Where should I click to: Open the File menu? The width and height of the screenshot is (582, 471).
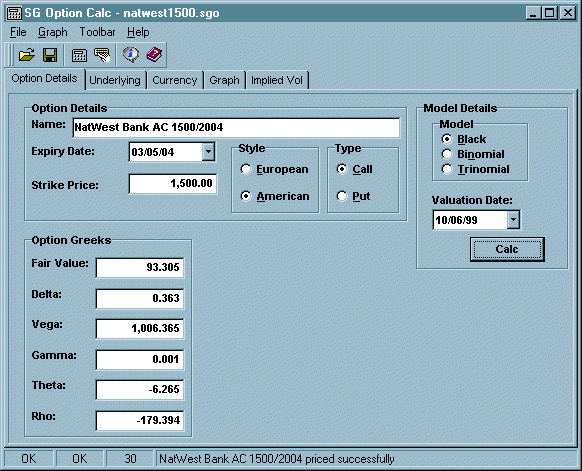coord(18,32)
